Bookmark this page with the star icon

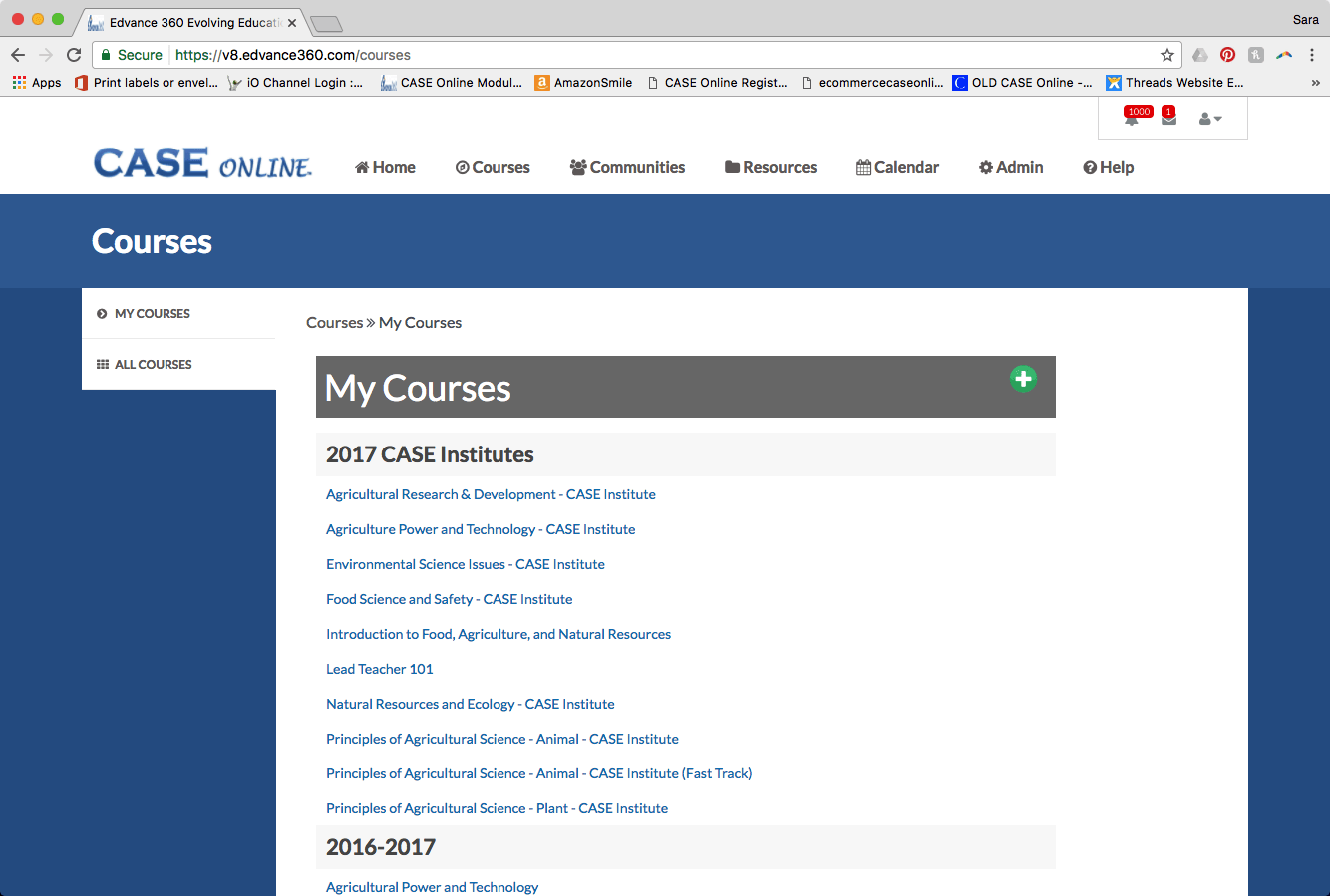1166,55
